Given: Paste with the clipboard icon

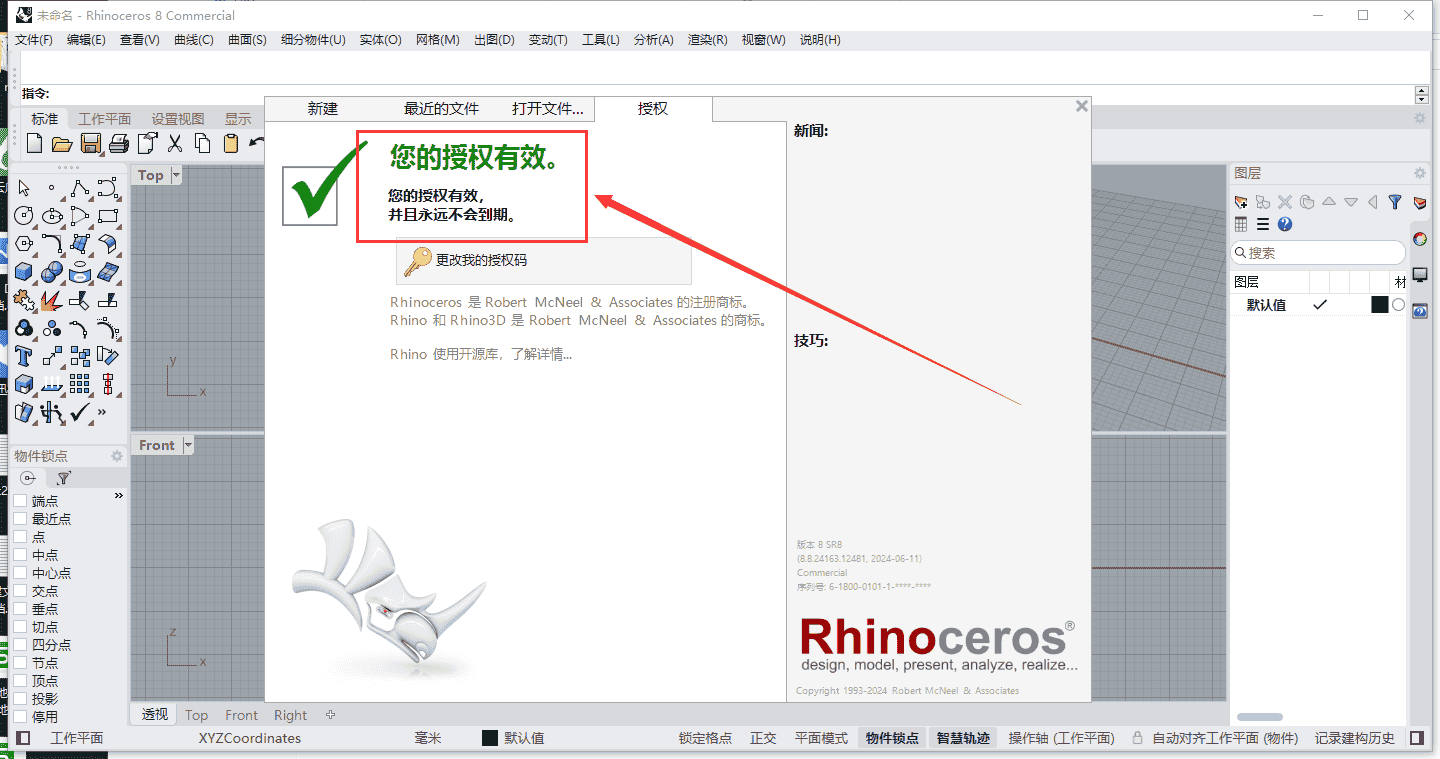Looking at the screenshot, I should (231, 143).
